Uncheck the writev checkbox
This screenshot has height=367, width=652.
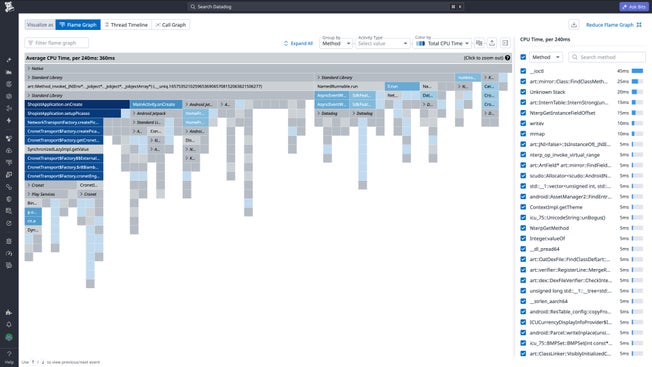[523, 123]
